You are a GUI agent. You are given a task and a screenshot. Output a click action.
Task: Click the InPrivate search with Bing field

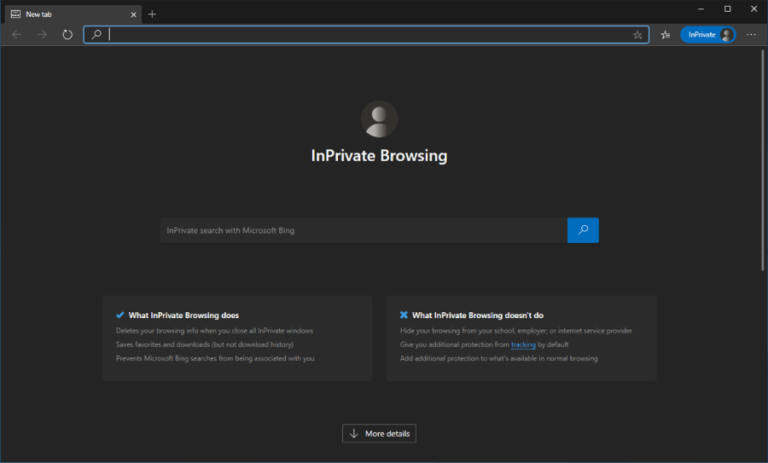[363, 230]
